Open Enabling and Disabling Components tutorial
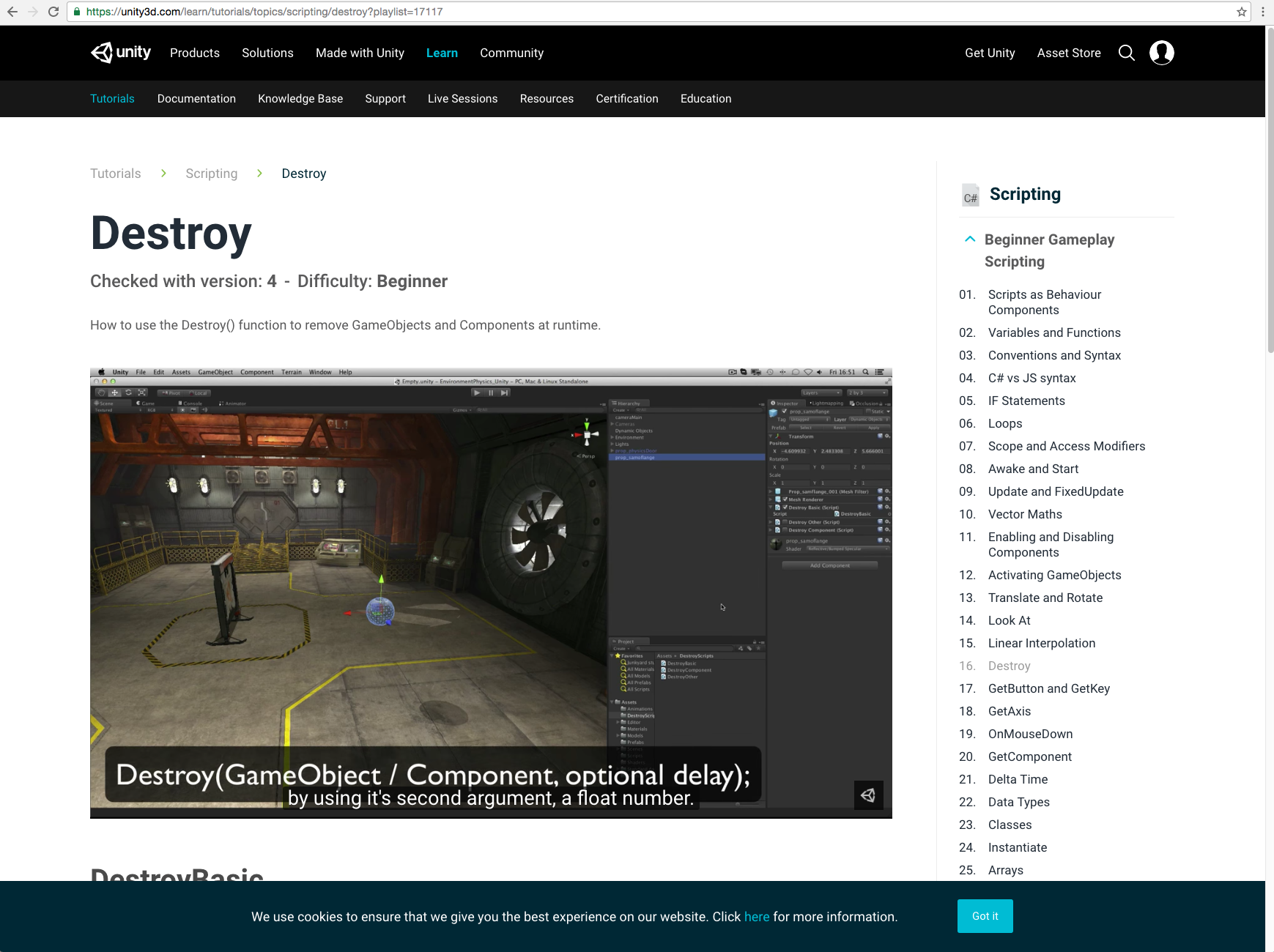This screenshot has width=1274, height=952. point(1051,545)
